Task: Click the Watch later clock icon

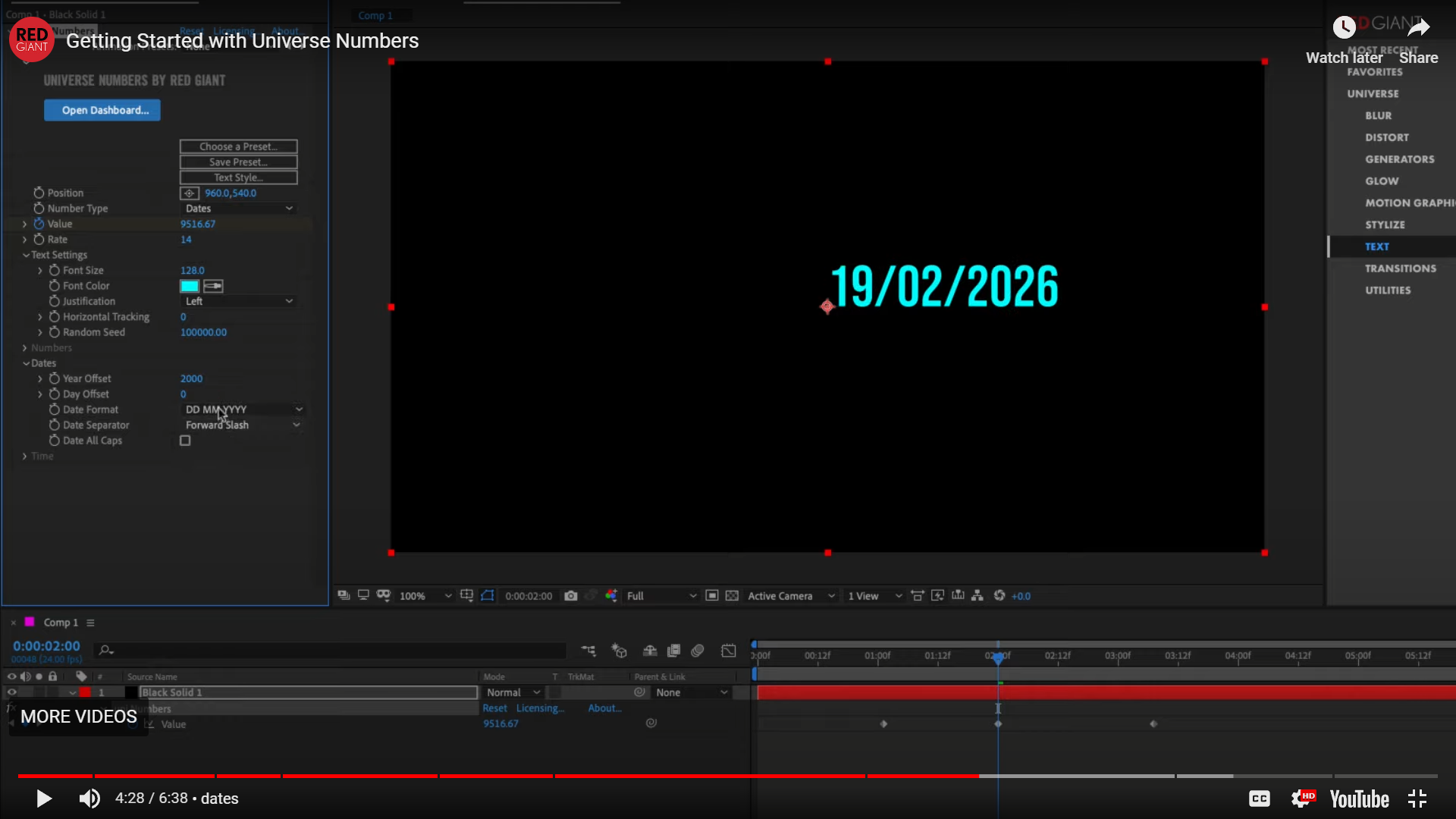Action: [1345, 28]
